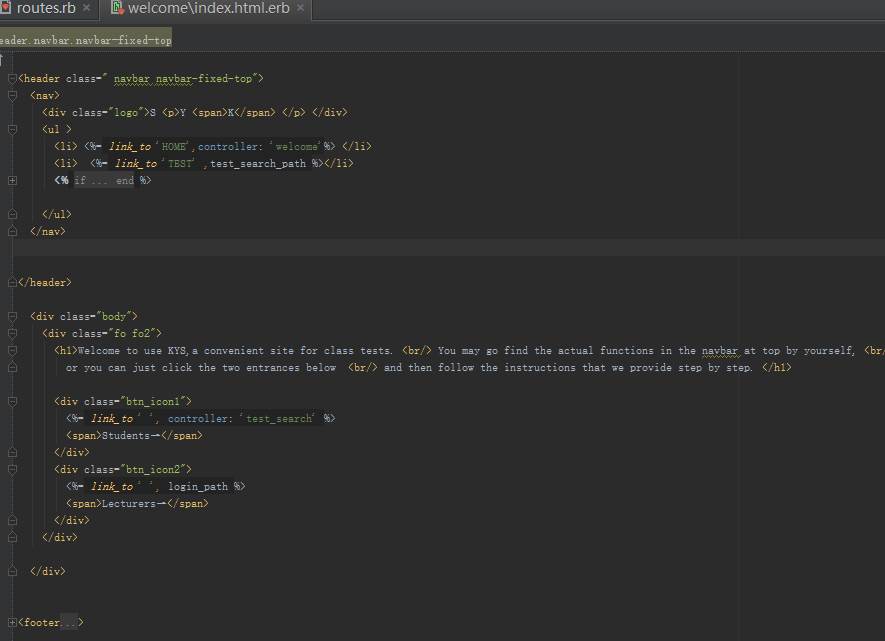Screen dimensions: 885x641
Task: Collapse the header tag fold marker
Action: tap(12, 78)
